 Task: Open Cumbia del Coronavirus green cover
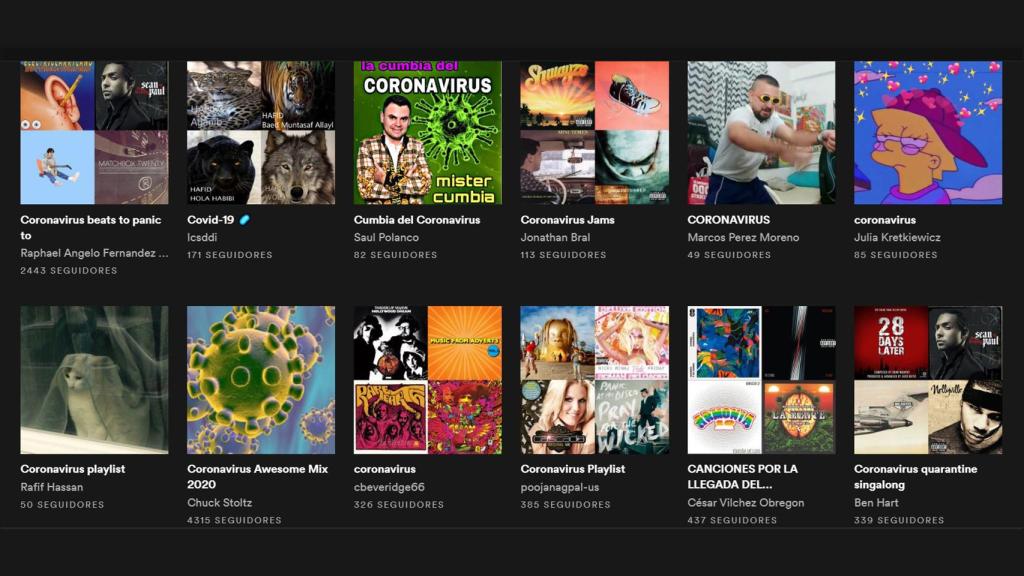point(428,133)
